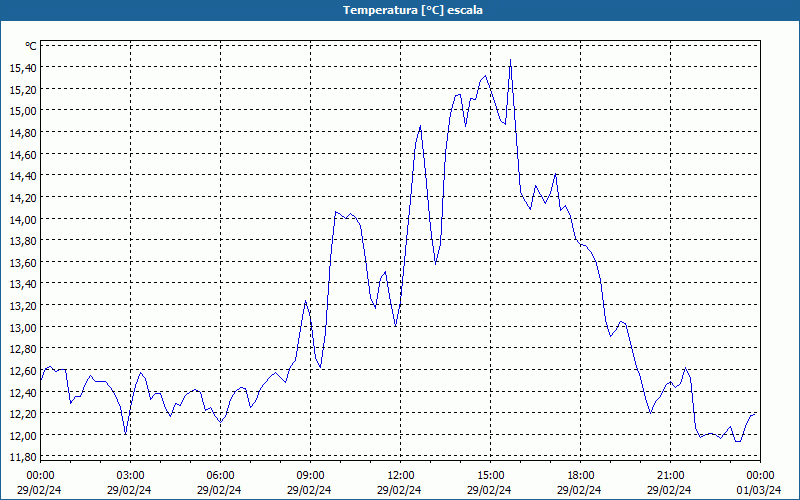Click the '°C' unit label on the axis

point(31,46)
